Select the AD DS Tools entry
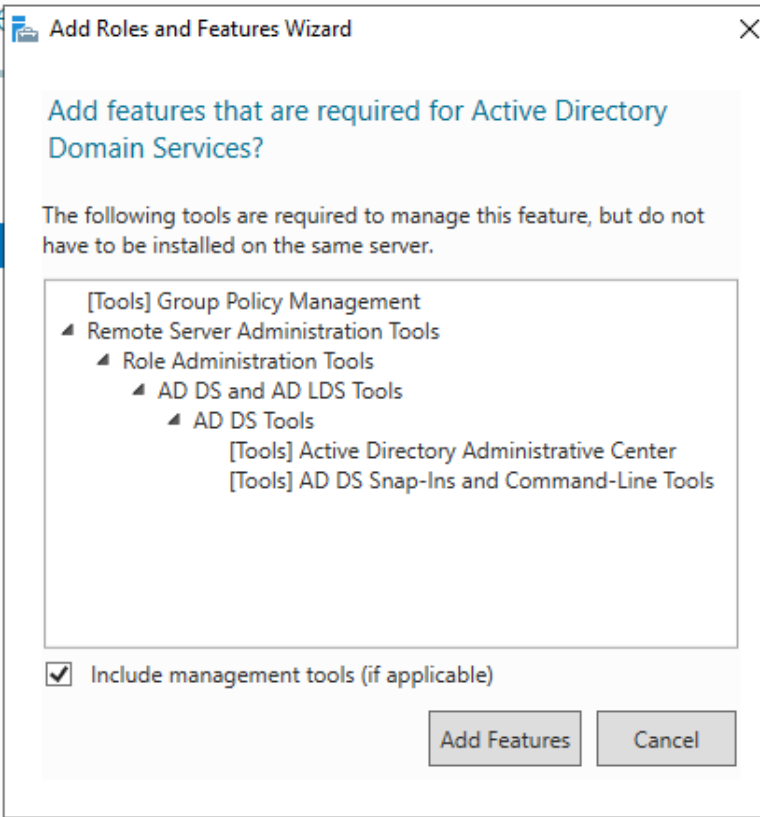 [253, 421]
